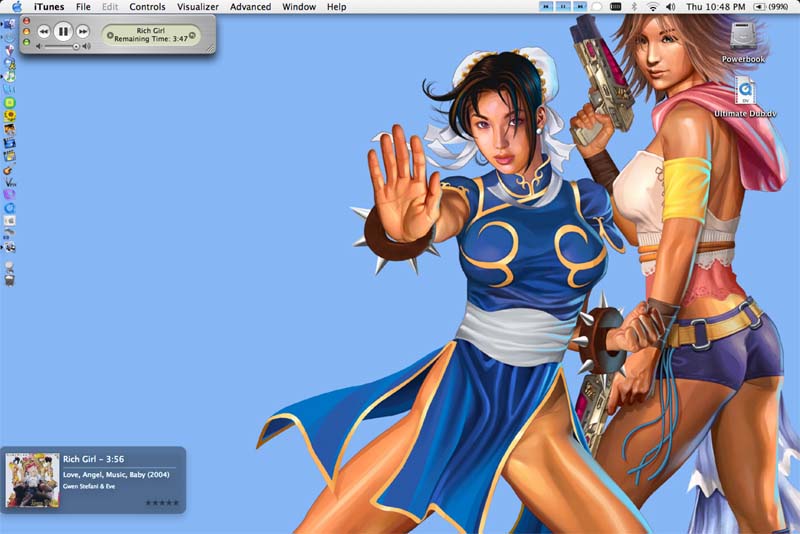Open the File menu
The width and height of the screenshot is (800, 534).
83,7
